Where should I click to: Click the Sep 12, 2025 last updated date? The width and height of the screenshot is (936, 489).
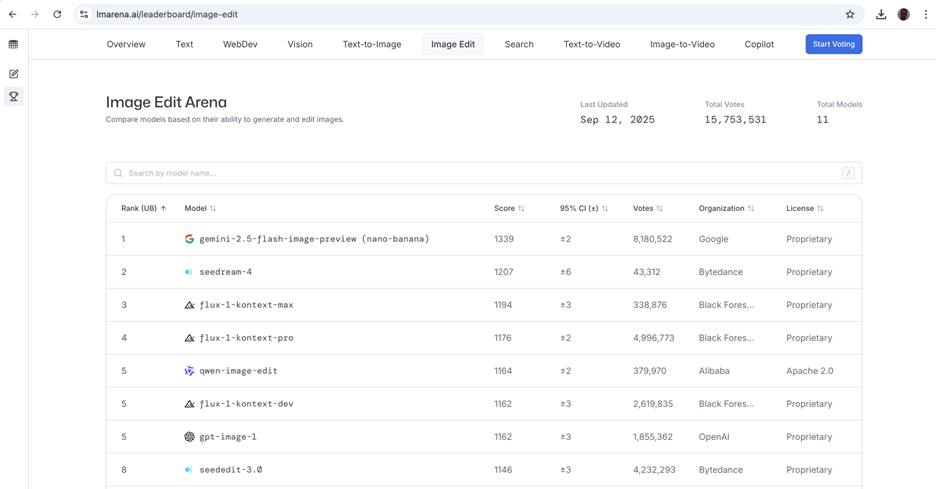(617, 119)
